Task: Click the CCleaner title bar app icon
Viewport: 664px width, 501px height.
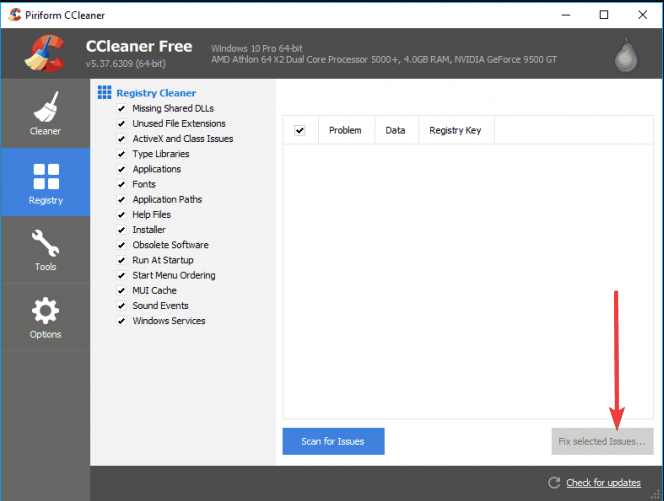Action: click(x=14, y=15)
